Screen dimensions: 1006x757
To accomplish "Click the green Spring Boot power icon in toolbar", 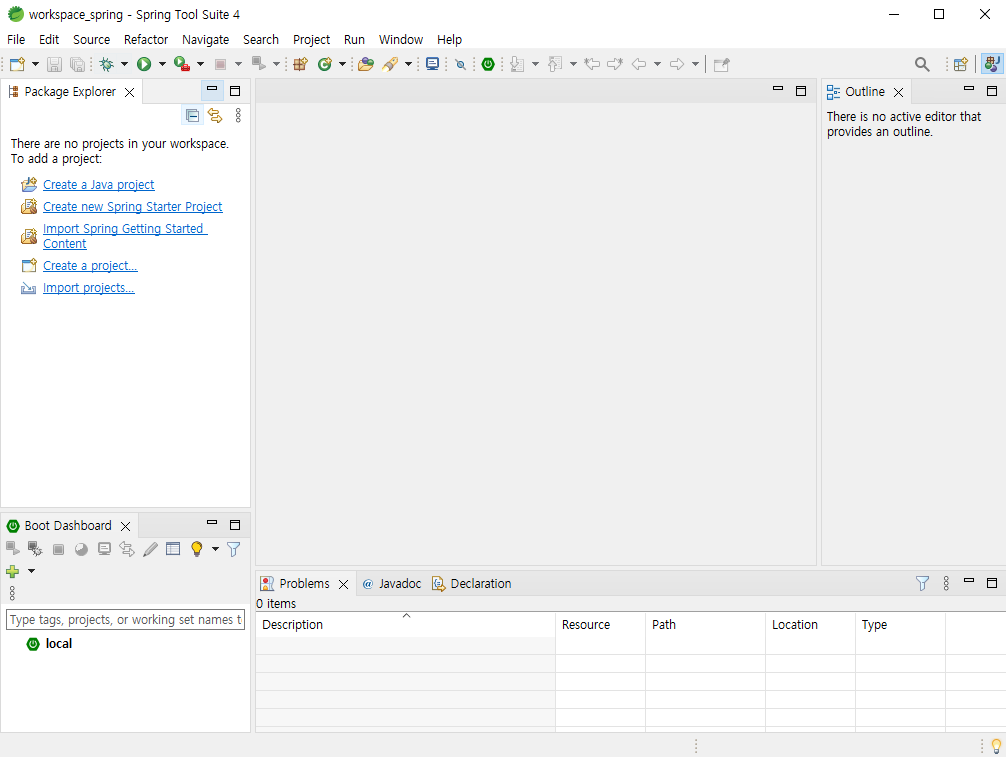I will [x=488, y=64].
